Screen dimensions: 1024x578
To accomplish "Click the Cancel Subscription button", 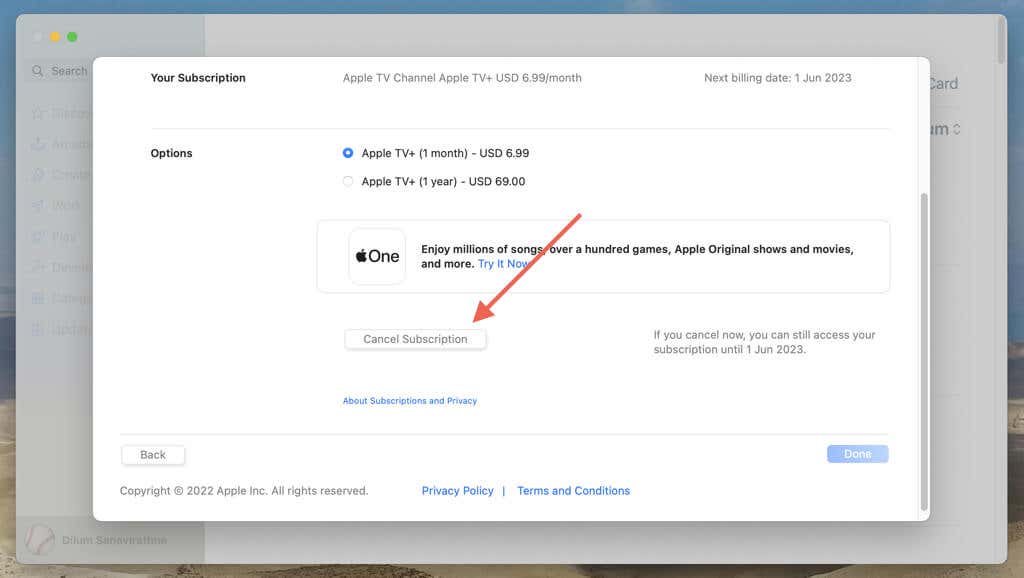I will tap(415, 339).
